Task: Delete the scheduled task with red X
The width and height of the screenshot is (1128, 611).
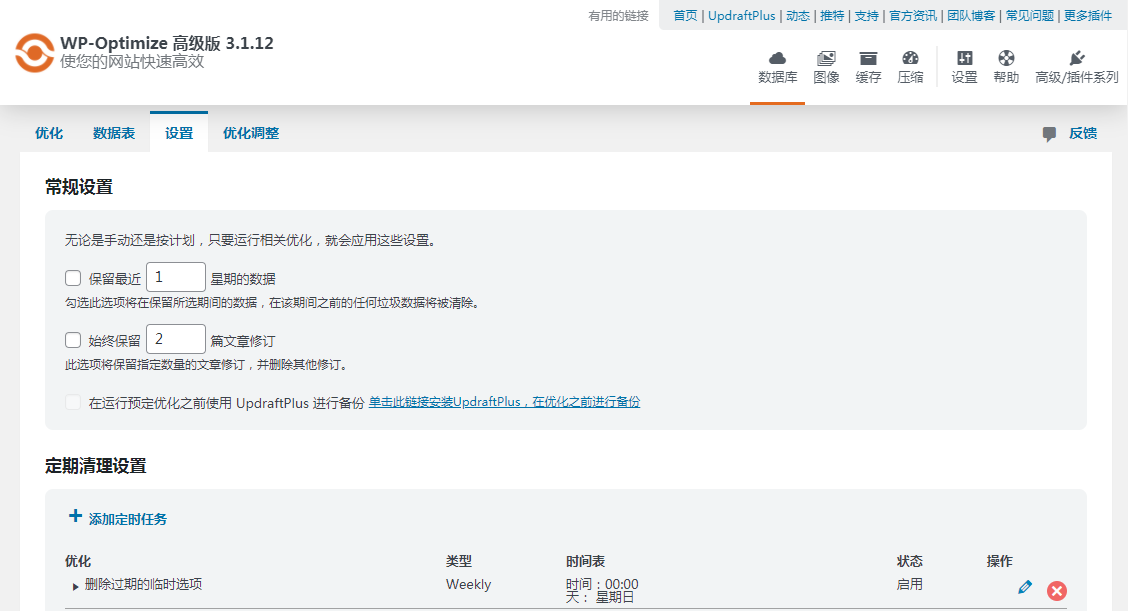Action: click(1057, 590)
